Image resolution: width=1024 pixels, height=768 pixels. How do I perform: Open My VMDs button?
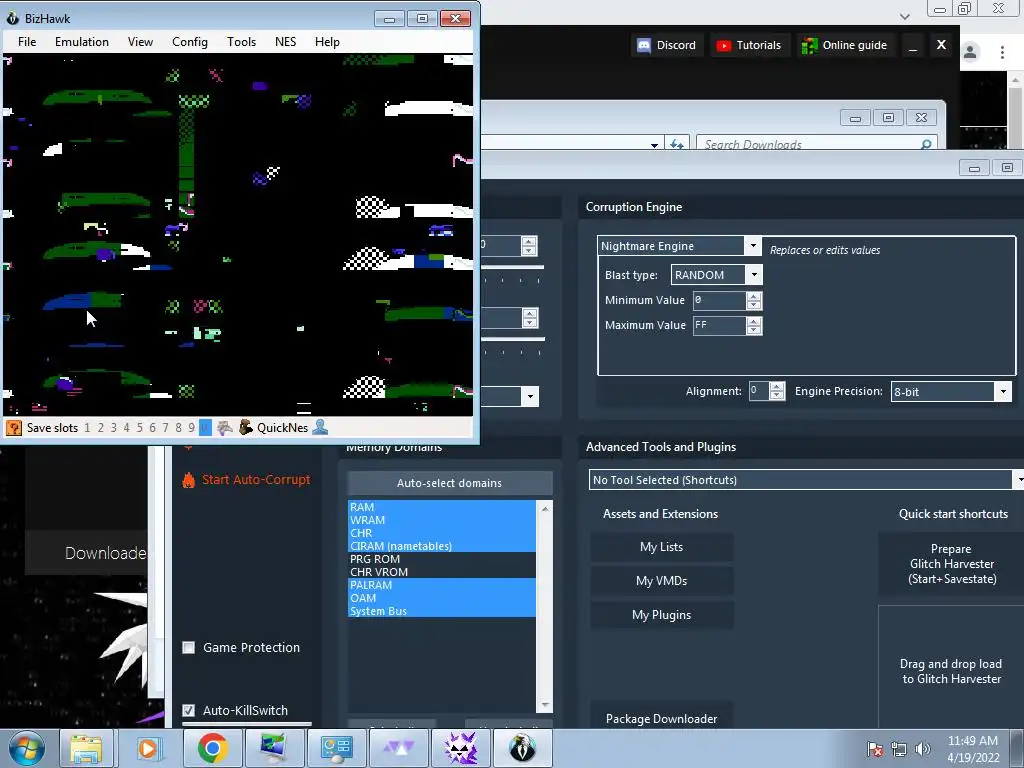662,581
